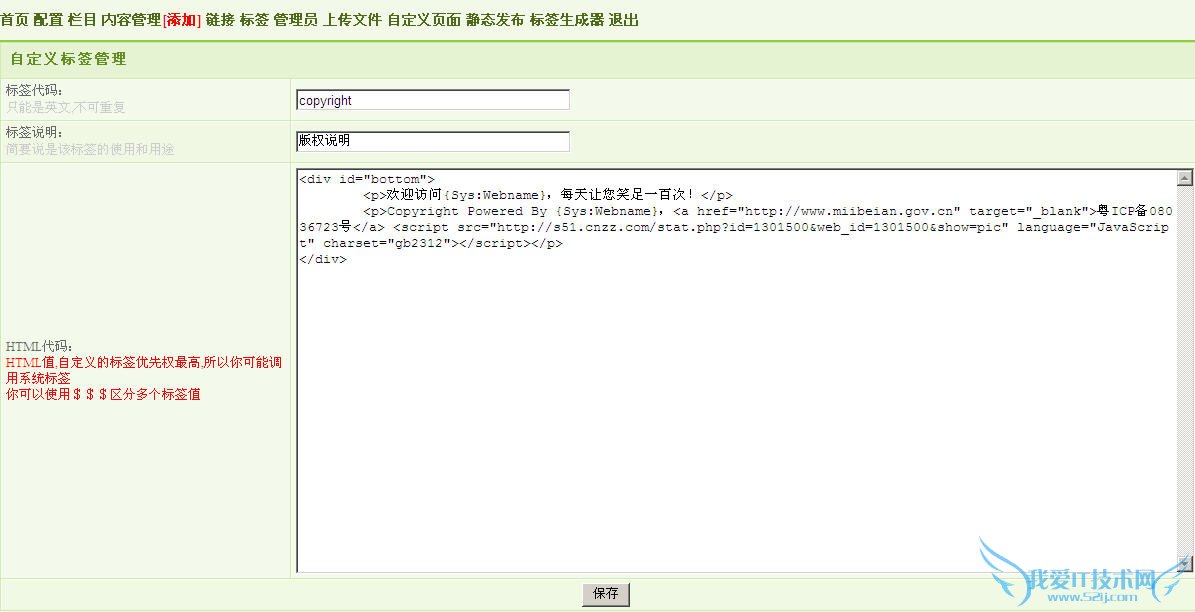Viewport: 1195px width, 612px height.
Task: Click the closing </div> code line
Action: 322,259
